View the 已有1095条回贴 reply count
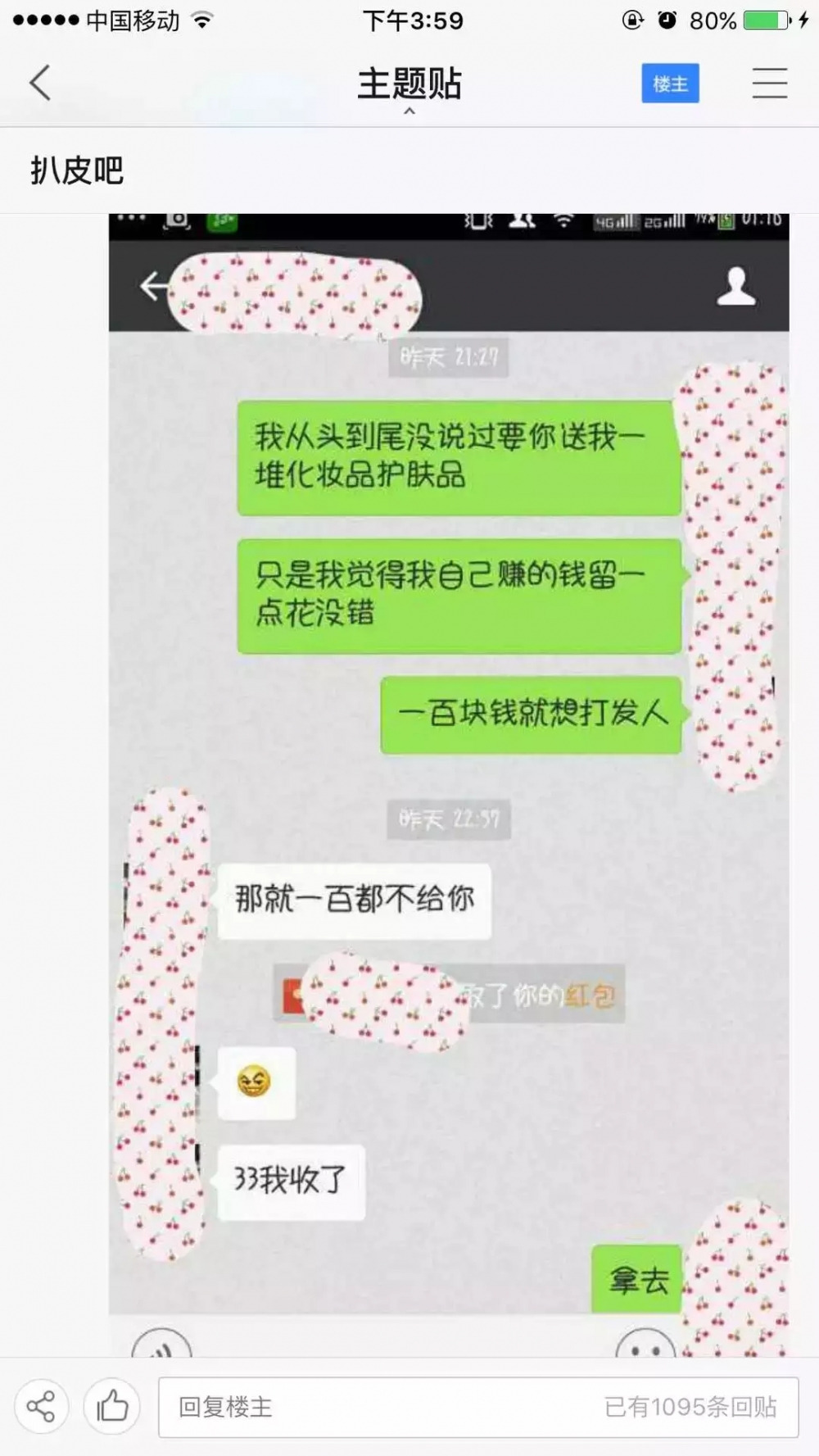 click(x=690, y=1407)
